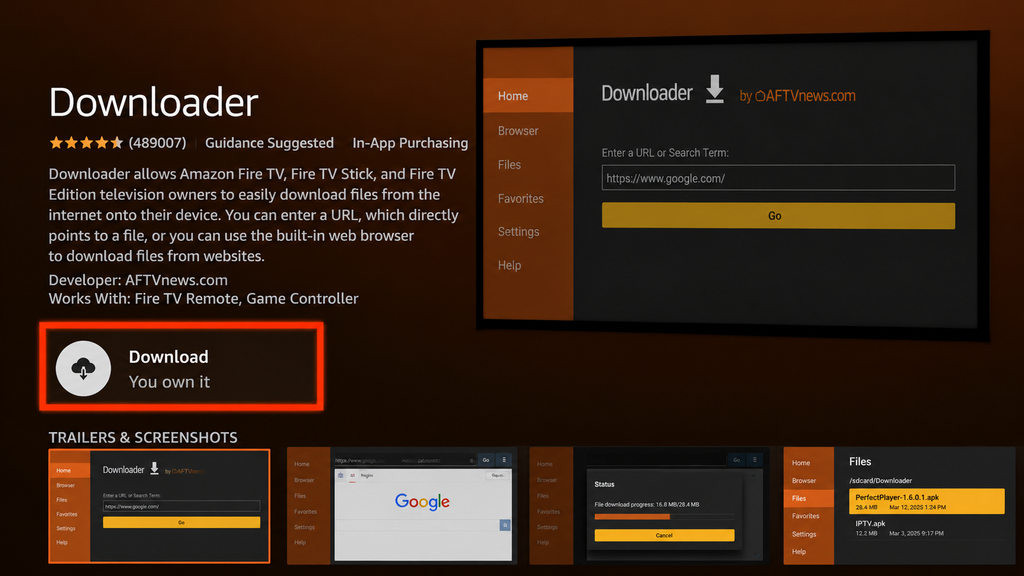The height and width of the screenshot is (576, 1024).
Task: Open the first Downloader home screenshot thumbnail
Action: 159,505
